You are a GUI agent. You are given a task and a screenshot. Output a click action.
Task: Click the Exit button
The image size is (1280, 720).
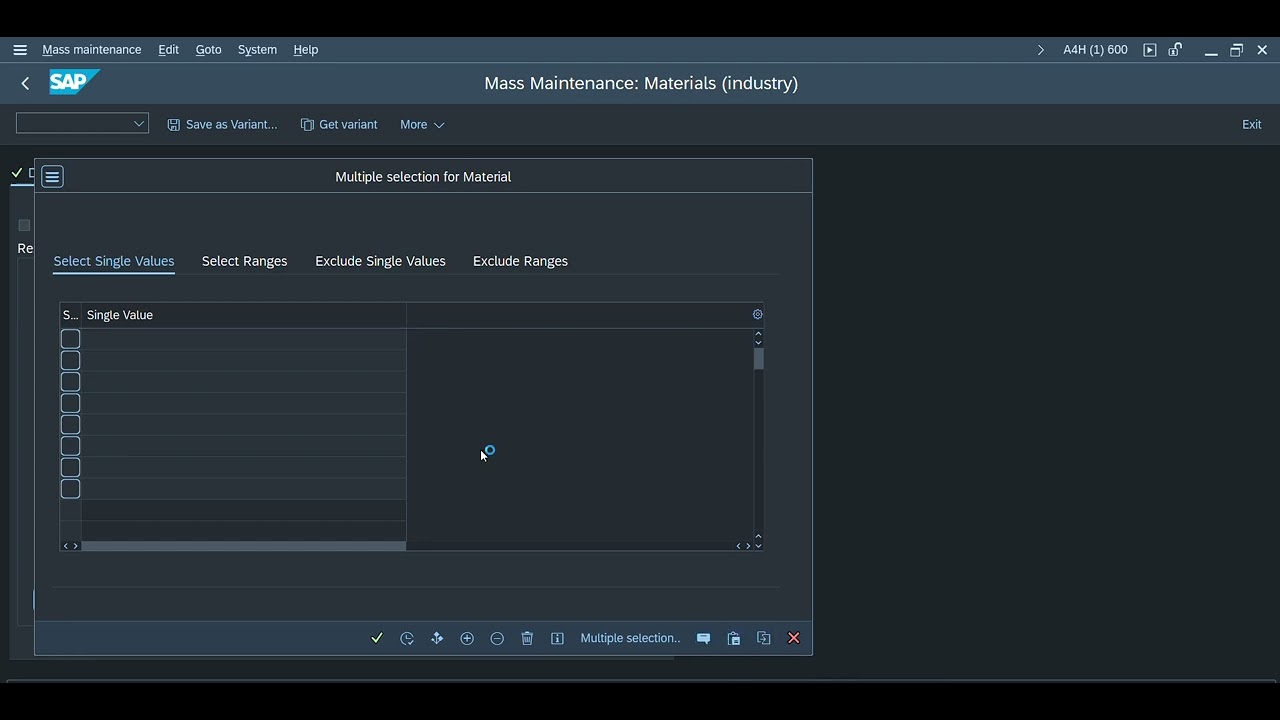click(1252, 125)
